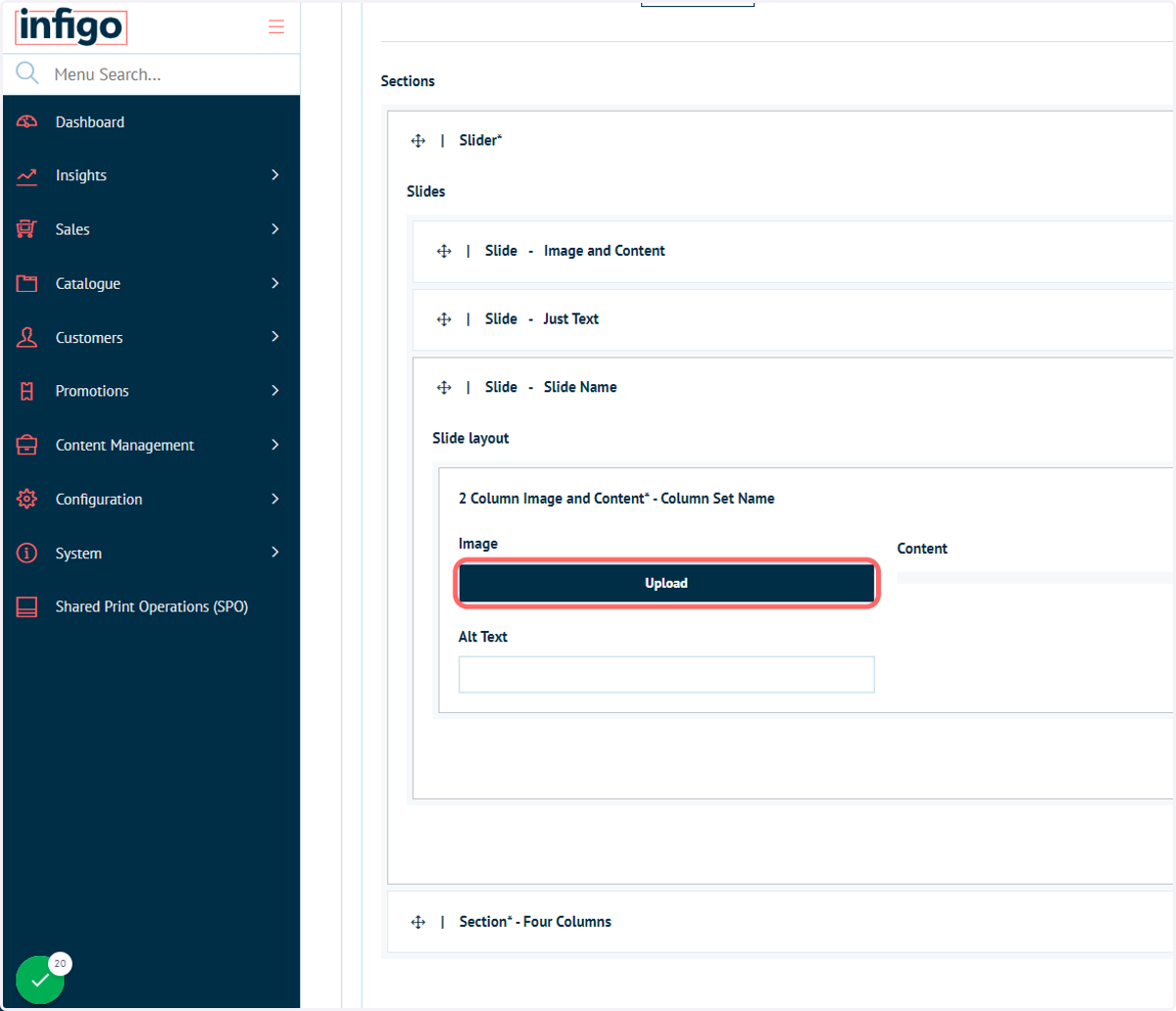
Task: Open the Sales menu item
Action: [151, 229]
